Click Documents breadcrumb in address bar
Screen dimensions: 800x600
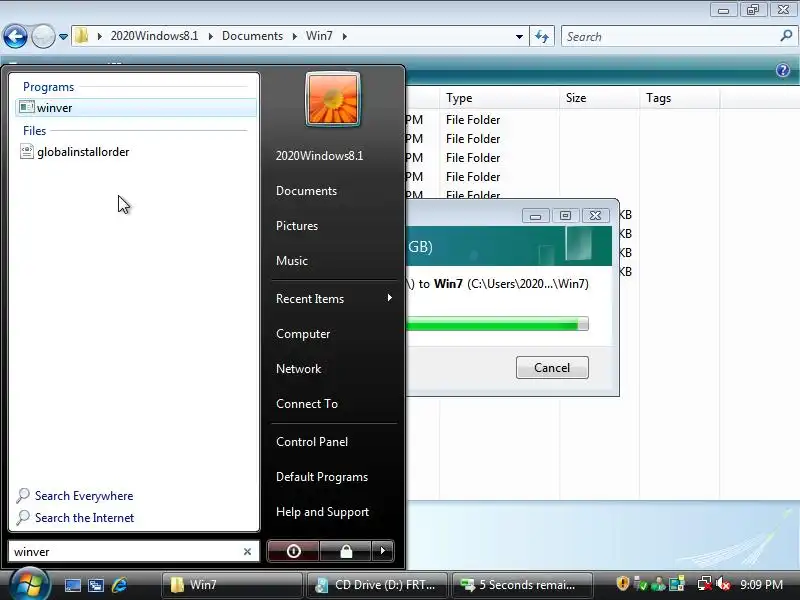252,36
